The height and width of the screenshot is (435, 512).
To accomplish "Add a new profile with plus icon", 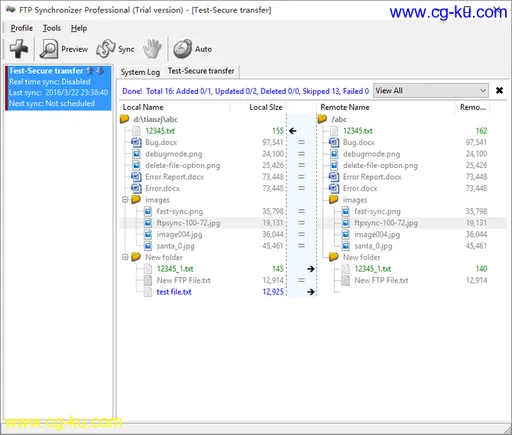I will [x=19, y=49].
